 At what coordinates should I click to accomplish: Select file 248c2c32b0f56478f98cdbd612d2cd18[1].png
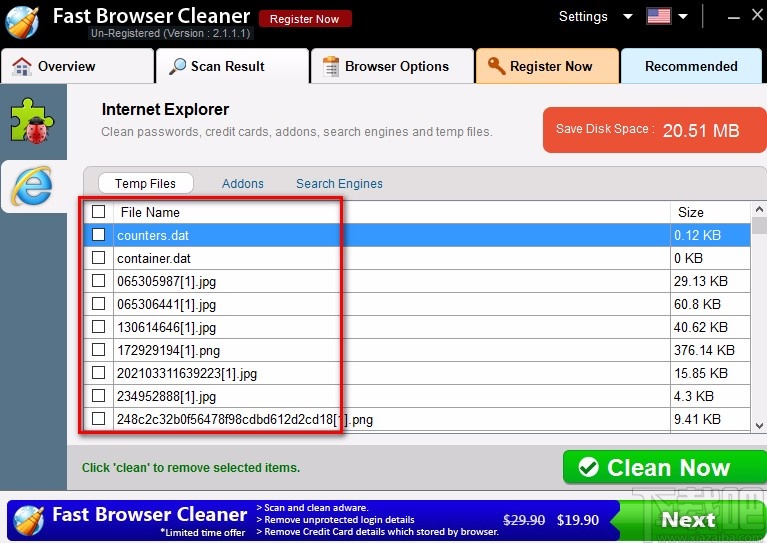coord(245,419)
